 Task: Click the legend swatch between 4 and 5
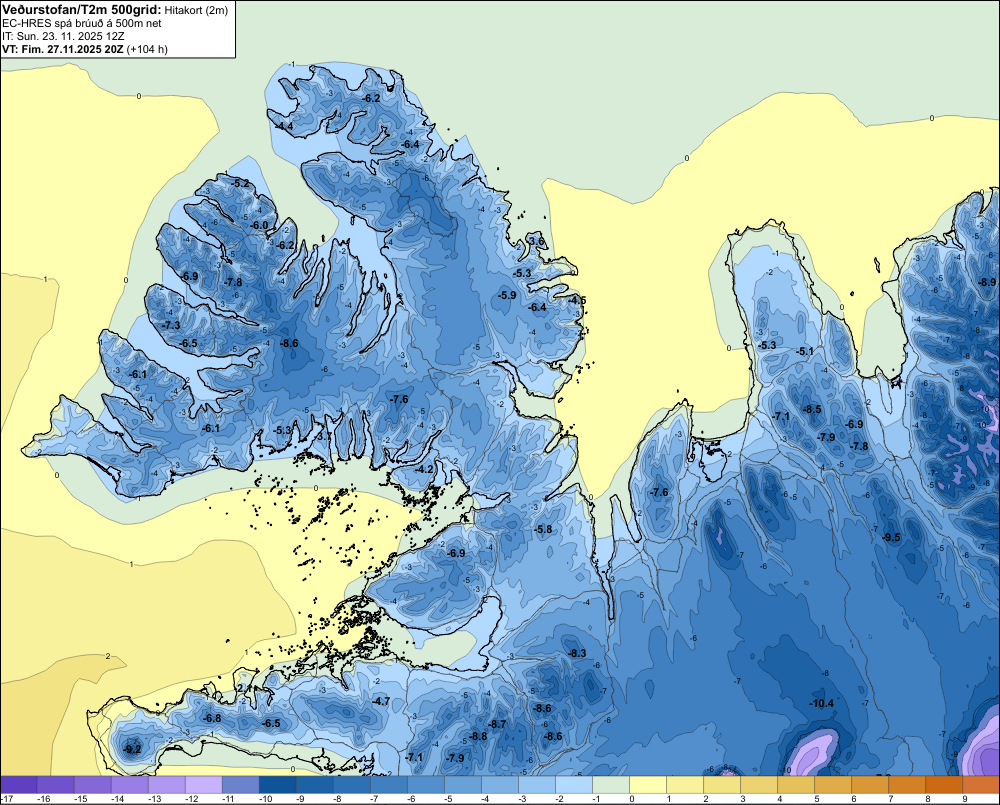pyautogui.click(x=797, y=785)
